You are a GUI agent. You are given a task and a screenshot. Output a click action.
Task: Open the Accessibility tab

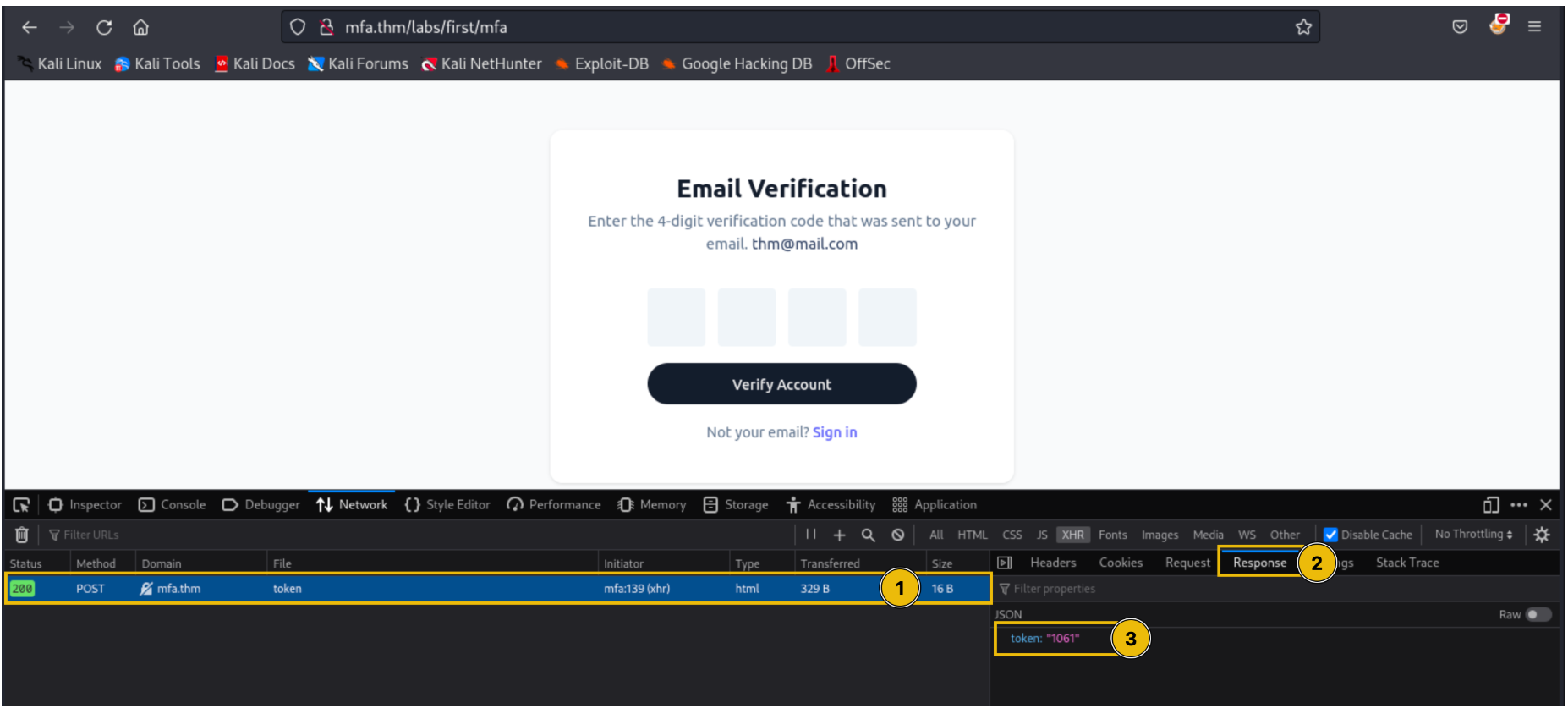[x=831, y=505]
